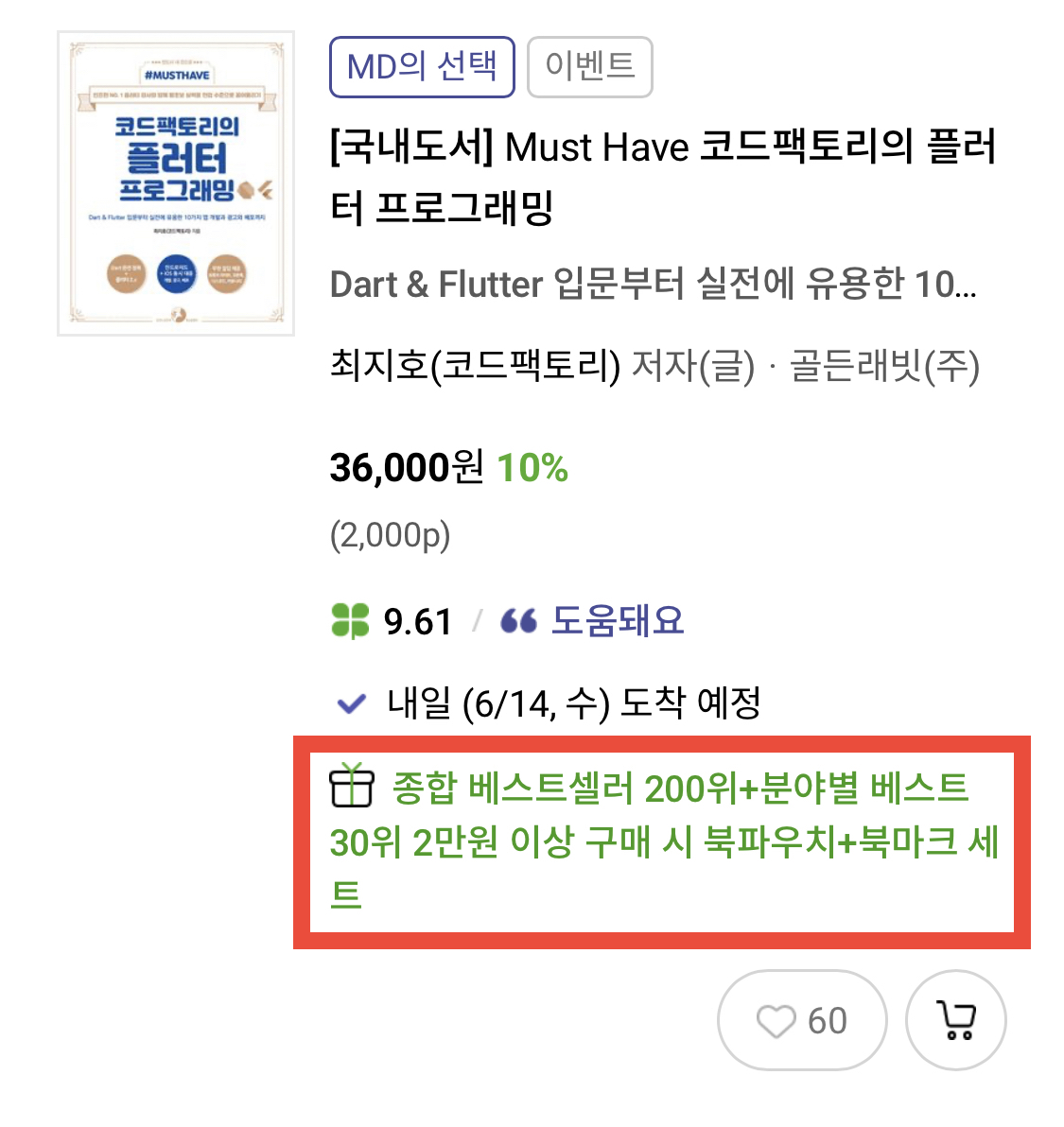Click the gift box icon
Image resolution: width=1064 pixels, height=1127 pixels.
point(352,786)
